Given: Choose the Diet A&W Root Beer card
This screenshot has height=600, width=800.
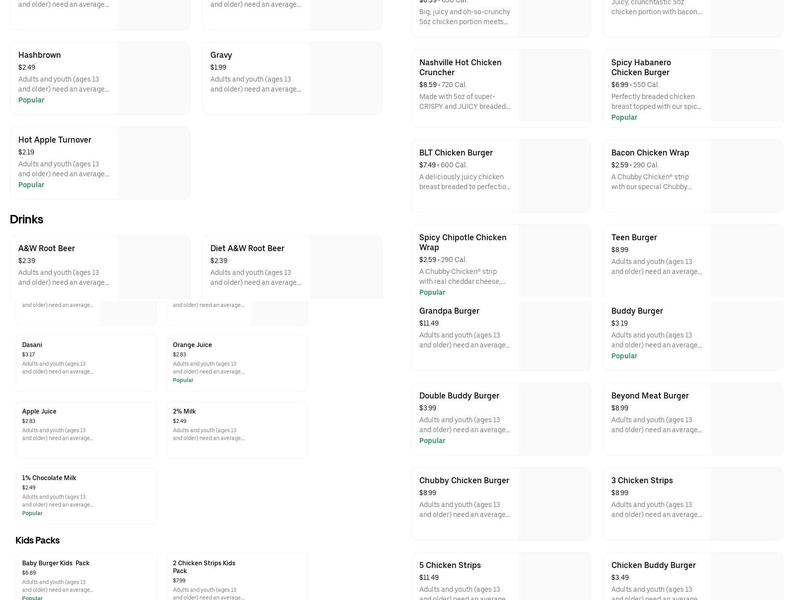Looking at the screenshot, I should pos(292,267).
